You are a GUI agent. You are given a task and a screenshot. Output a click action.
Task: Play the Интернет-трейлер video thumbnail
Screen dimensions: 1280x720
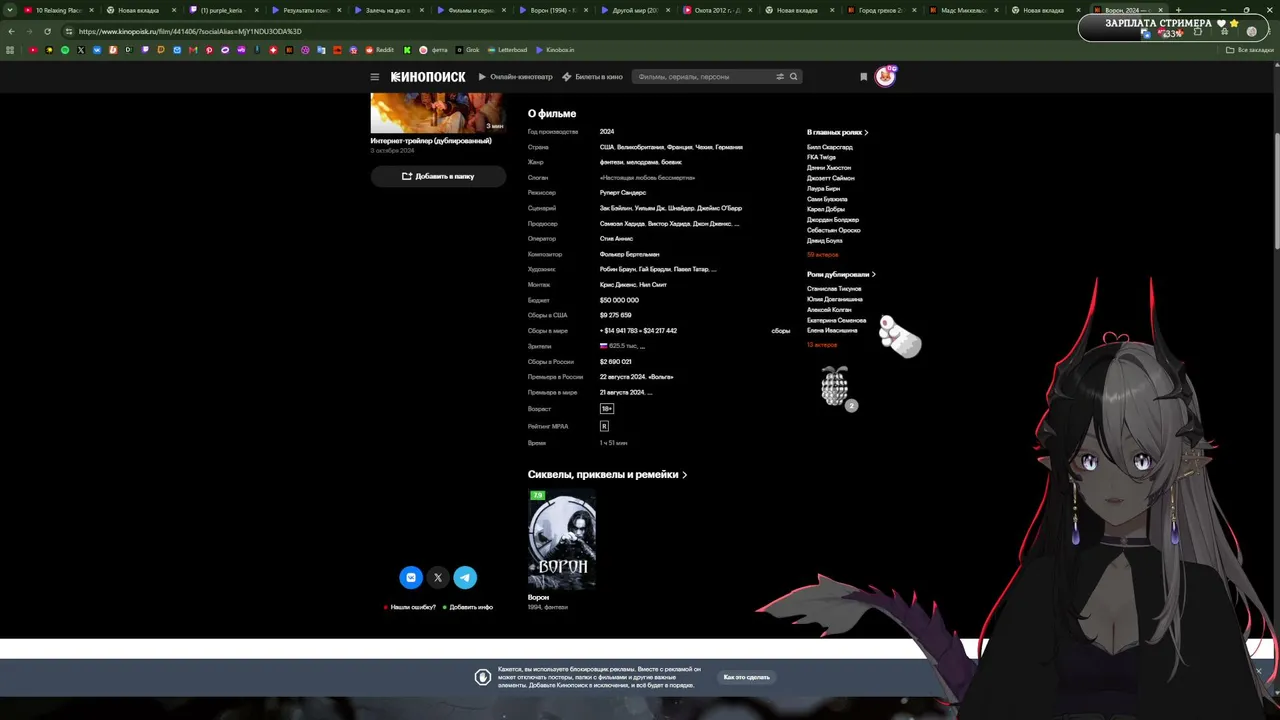tap(438, 113)
